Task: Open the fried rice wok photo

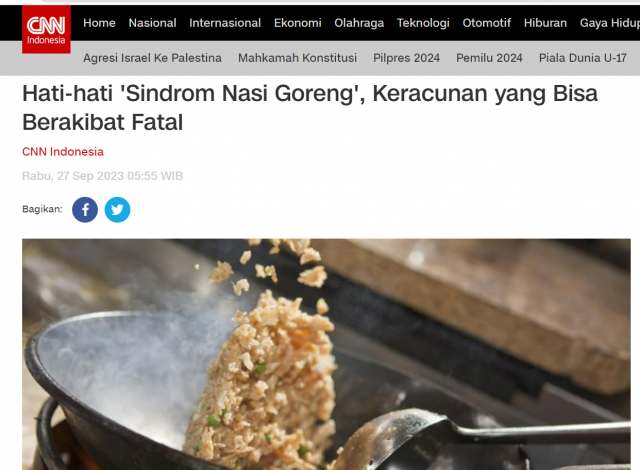Action: [326, 354]
